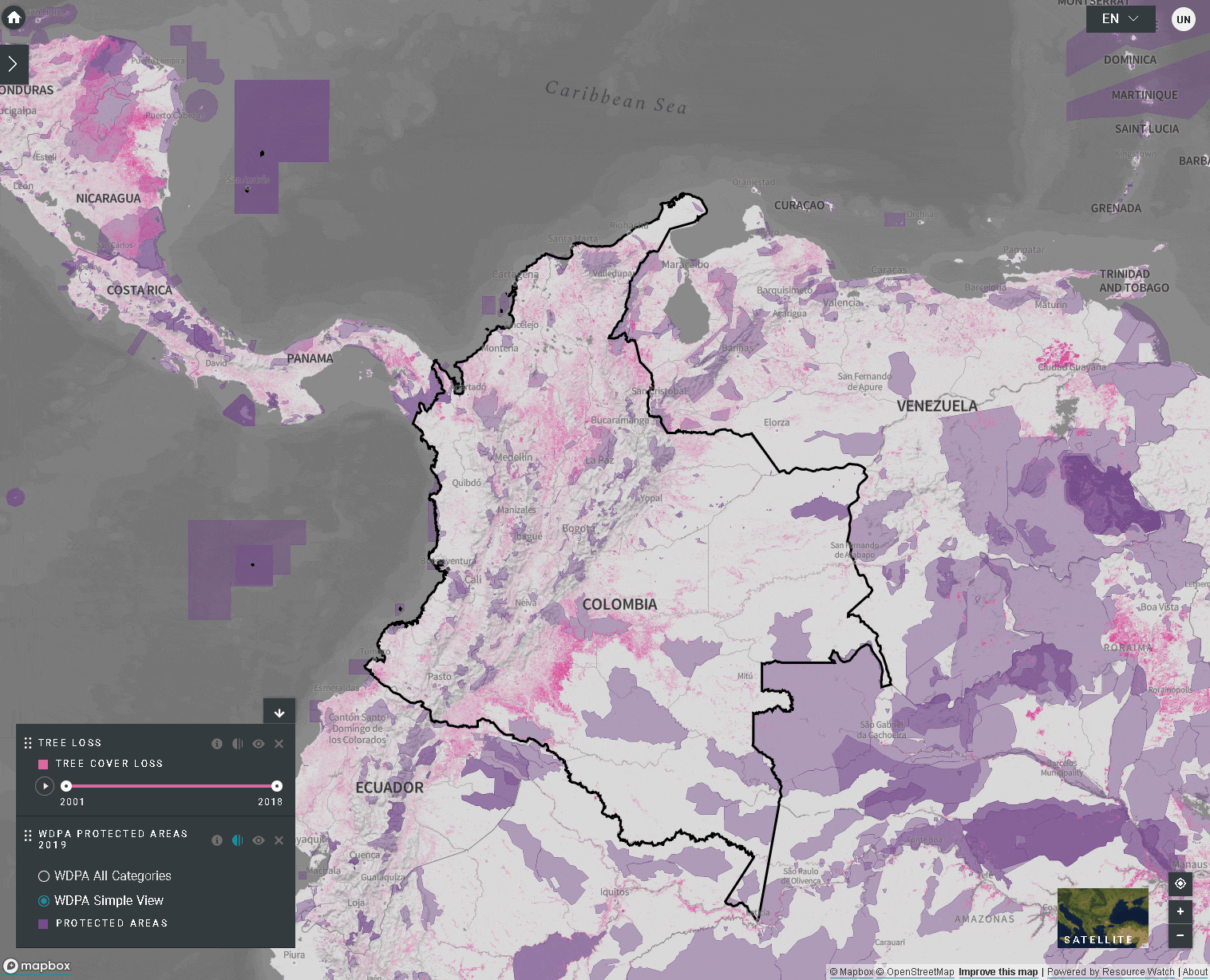The width and height of the screenshot is (1210, 980).
Task: Show WDPA Protected Areas layer info
Action: (x=217, y=840)
